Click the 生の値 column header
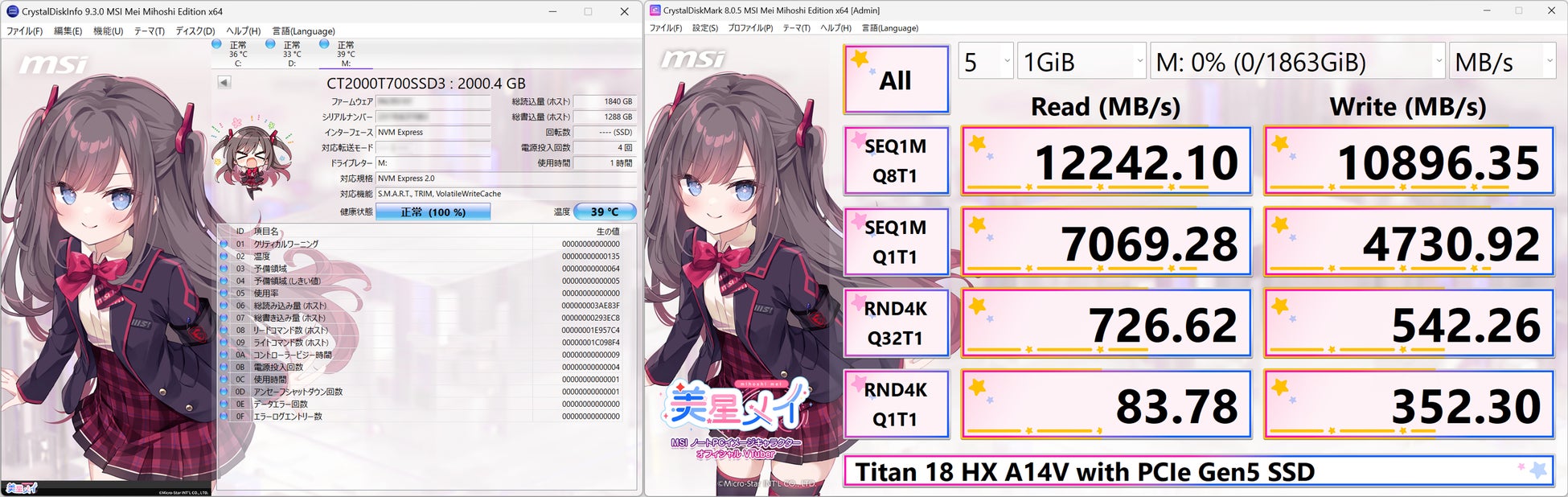Screen dimensions: 1568x497 pos(607,232)
